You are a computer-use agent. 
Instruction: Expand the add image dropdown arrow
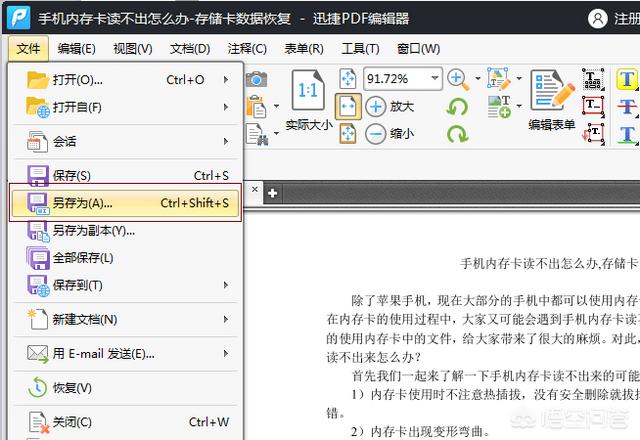coord(519,106)
